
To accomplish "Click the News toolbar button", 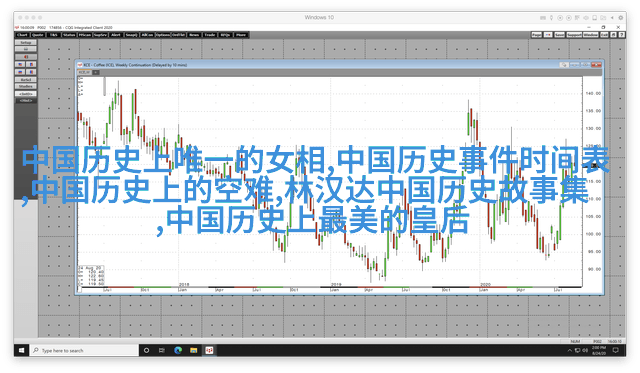I will 194,35.
